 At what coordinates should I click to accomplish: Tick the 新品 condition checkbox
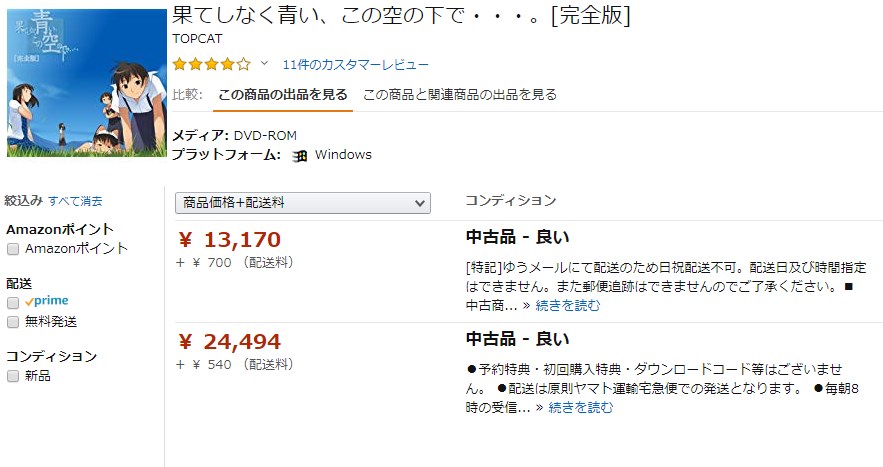click(x=13, y=376)
